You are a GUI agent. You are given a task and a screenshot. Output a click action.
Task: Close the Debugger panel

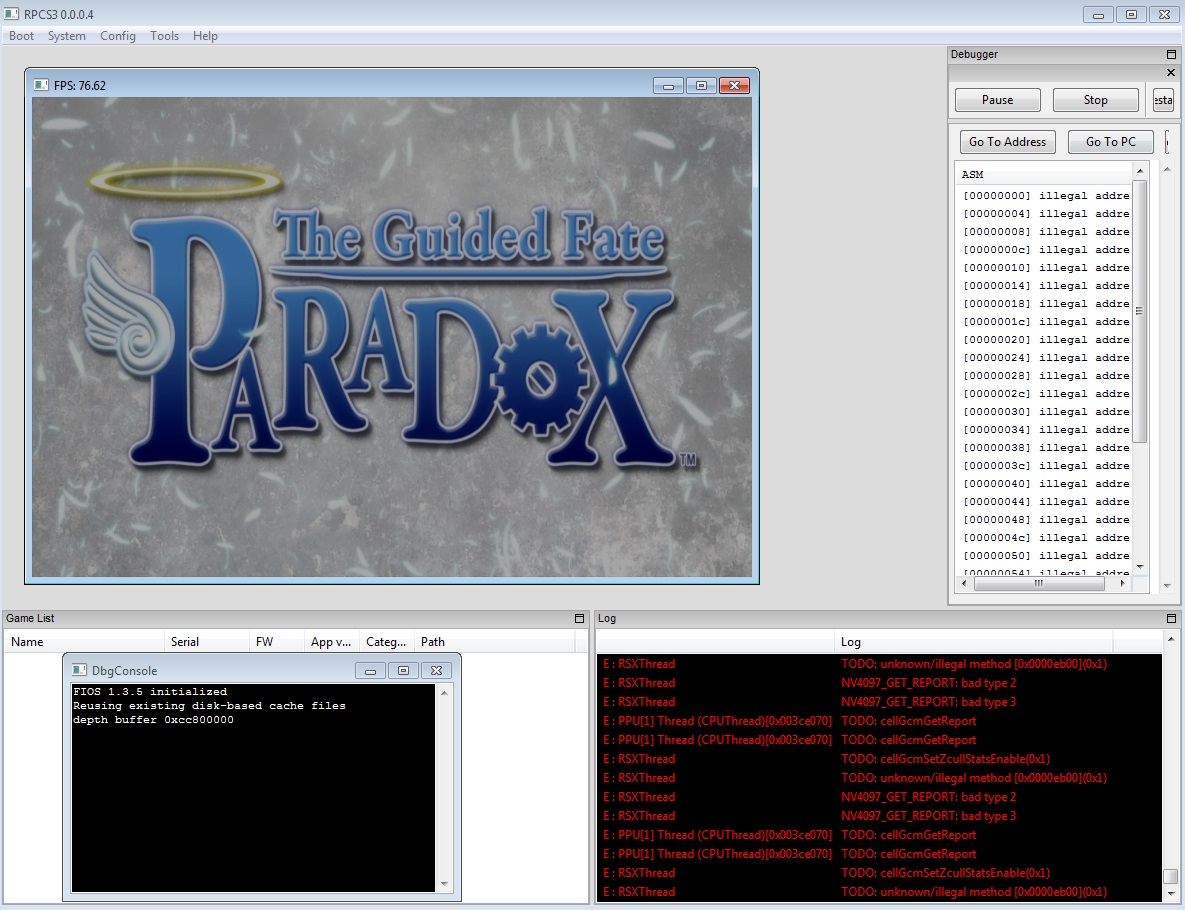(x=1171, y=73)
